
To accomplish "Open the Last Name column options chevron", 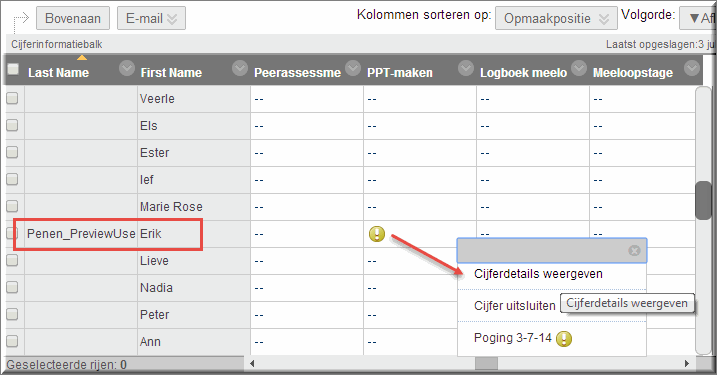I will pos(127,68).
